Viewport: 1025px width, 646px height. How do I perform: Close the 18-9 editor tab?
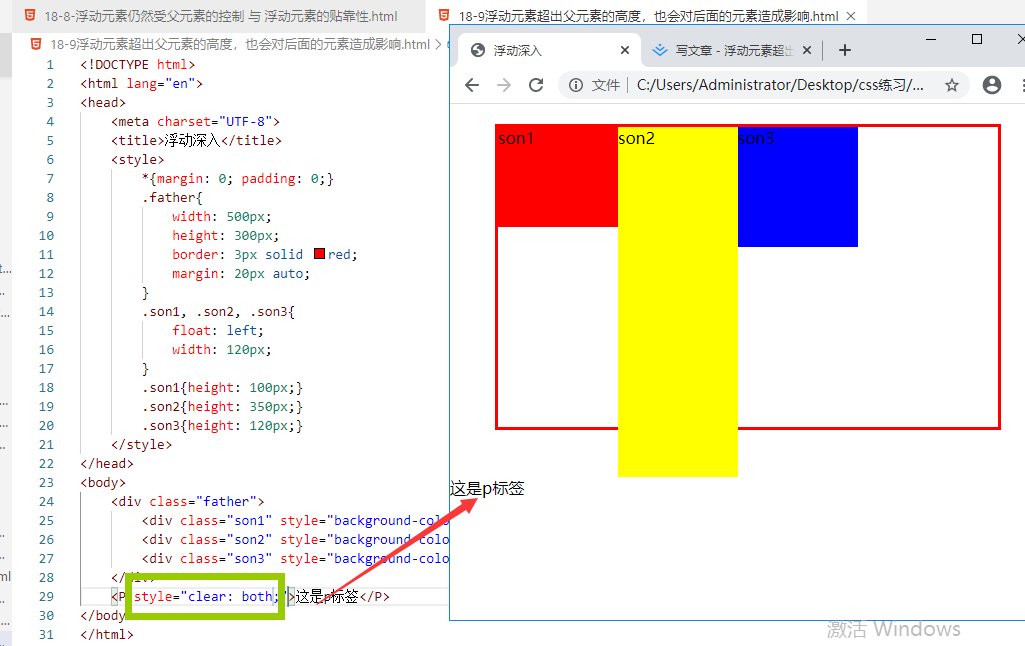click(x=850, y=16)
